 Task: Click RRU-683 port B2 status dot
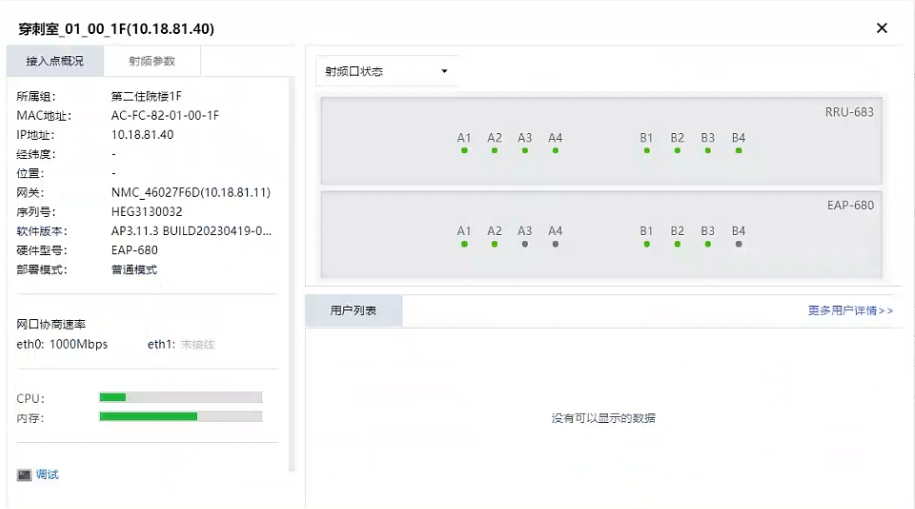[677, 151]
